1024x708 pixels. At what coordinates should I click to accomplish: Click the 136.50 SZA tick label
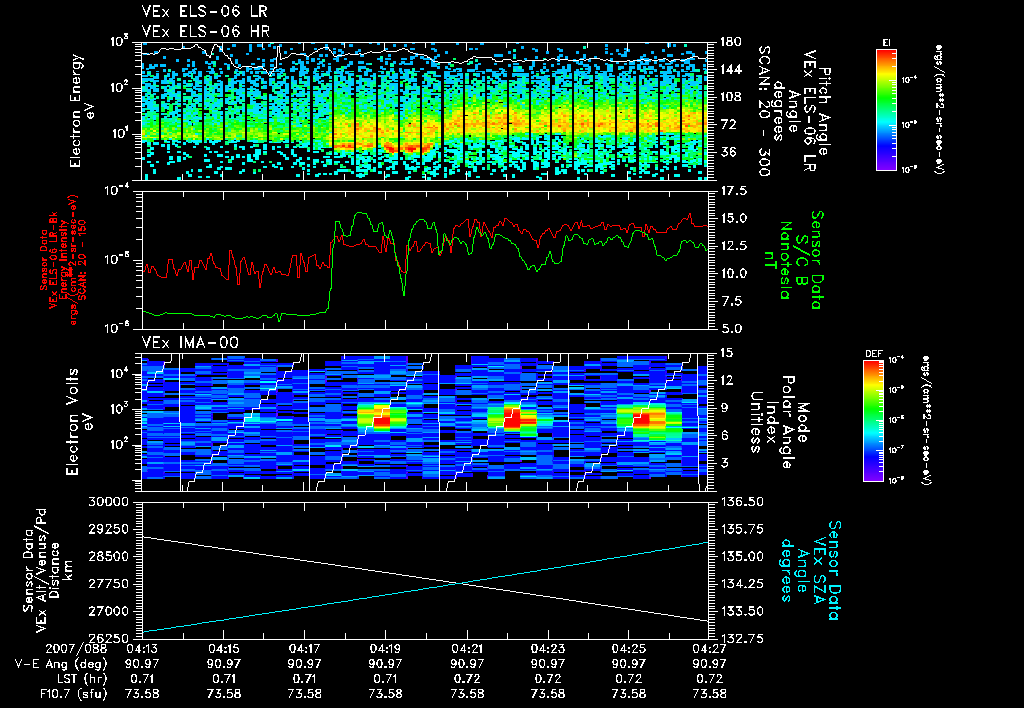(x=743, y=502)
